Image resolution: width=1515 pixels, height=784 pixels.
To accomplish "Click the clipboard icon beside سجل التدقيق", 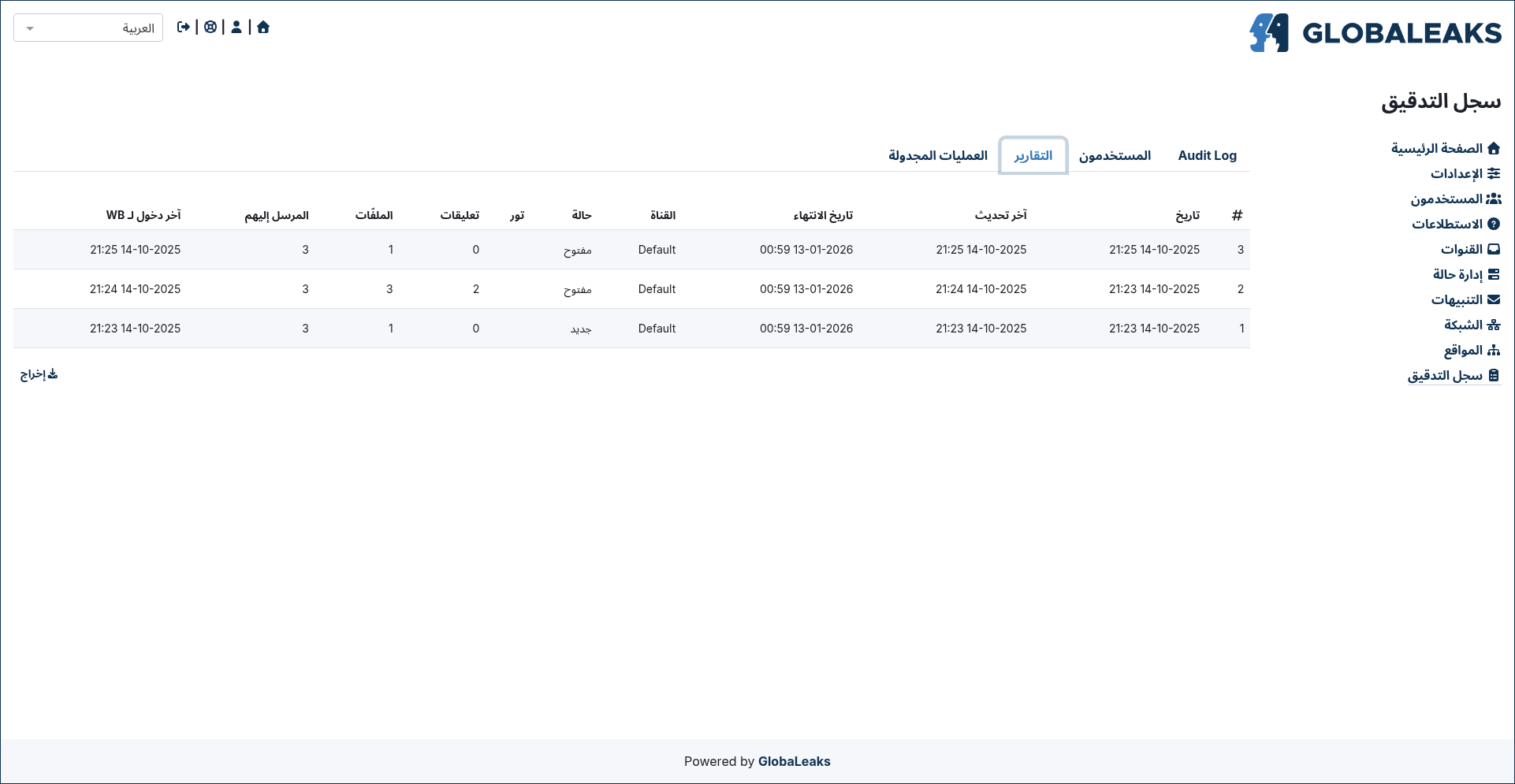I will point(1494,375).
